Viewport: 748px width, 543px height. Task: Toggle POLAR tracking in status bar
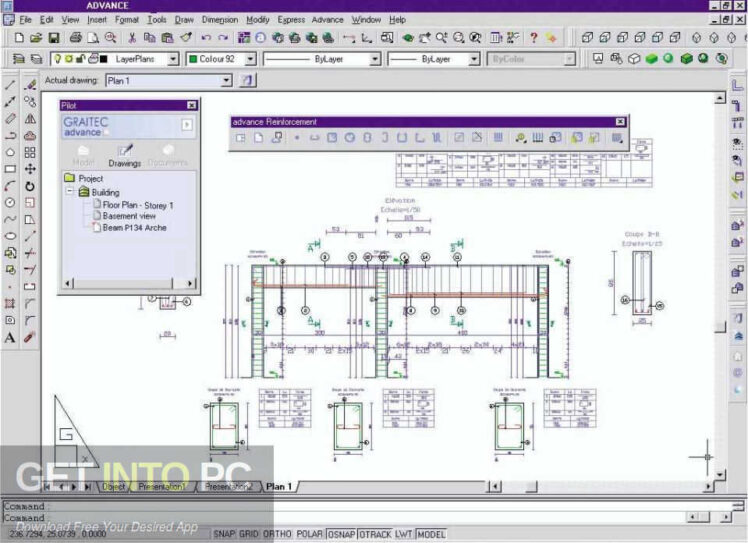pos(310,534)
